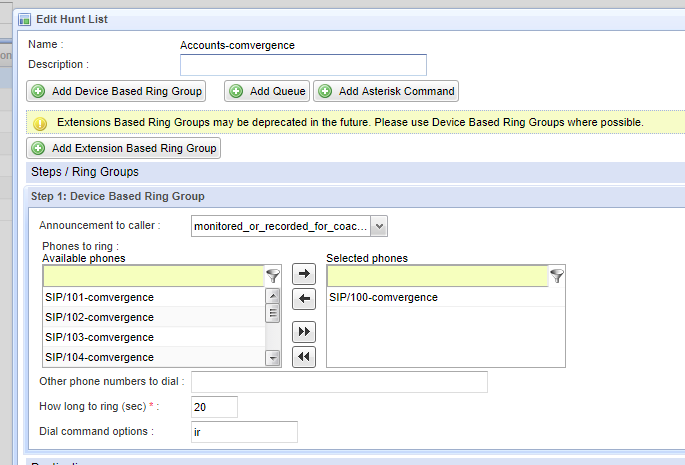The height and width of the screenshot is (465, 685).
Task: Click double-left arrow to remove all phones
Action: 304,357
